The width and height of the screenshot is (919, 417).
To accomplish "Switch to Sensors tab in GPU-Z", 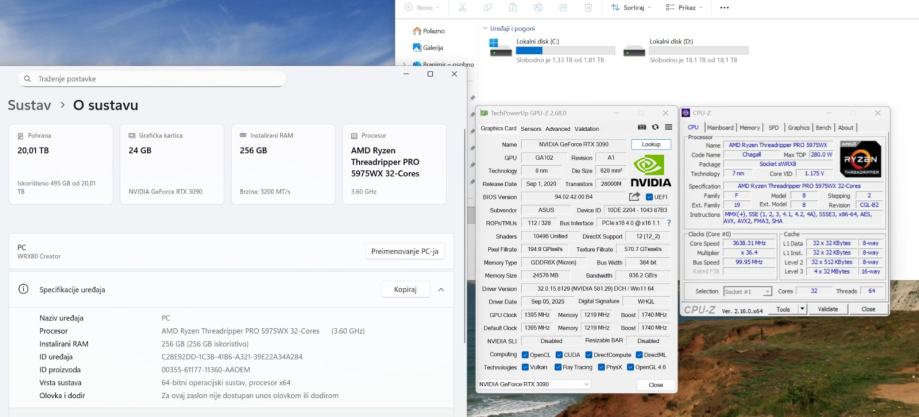I will tap(530, 128).
